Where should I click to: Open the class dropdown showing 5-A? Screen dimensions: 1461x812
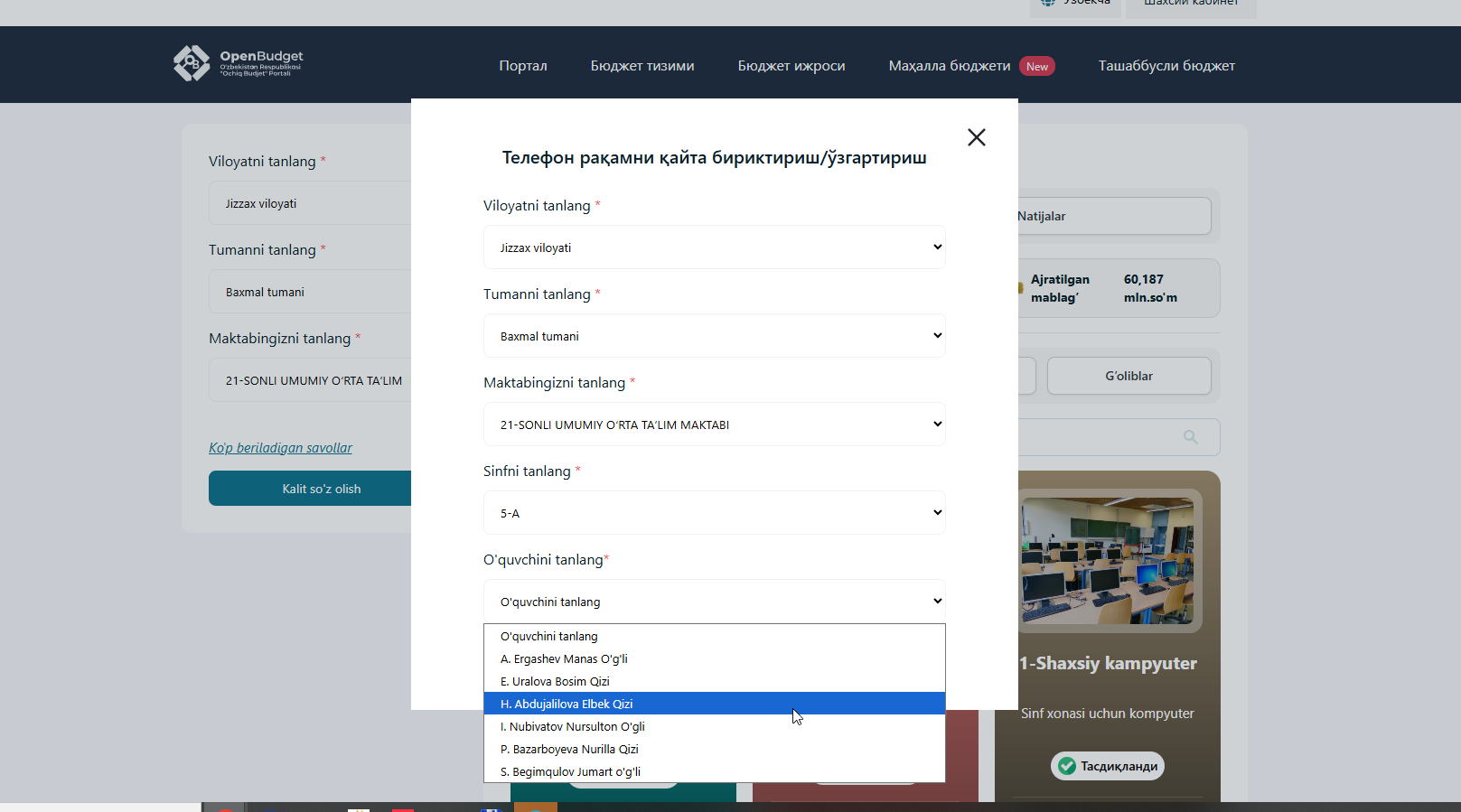pyautogui.click(x=715, y=513)
